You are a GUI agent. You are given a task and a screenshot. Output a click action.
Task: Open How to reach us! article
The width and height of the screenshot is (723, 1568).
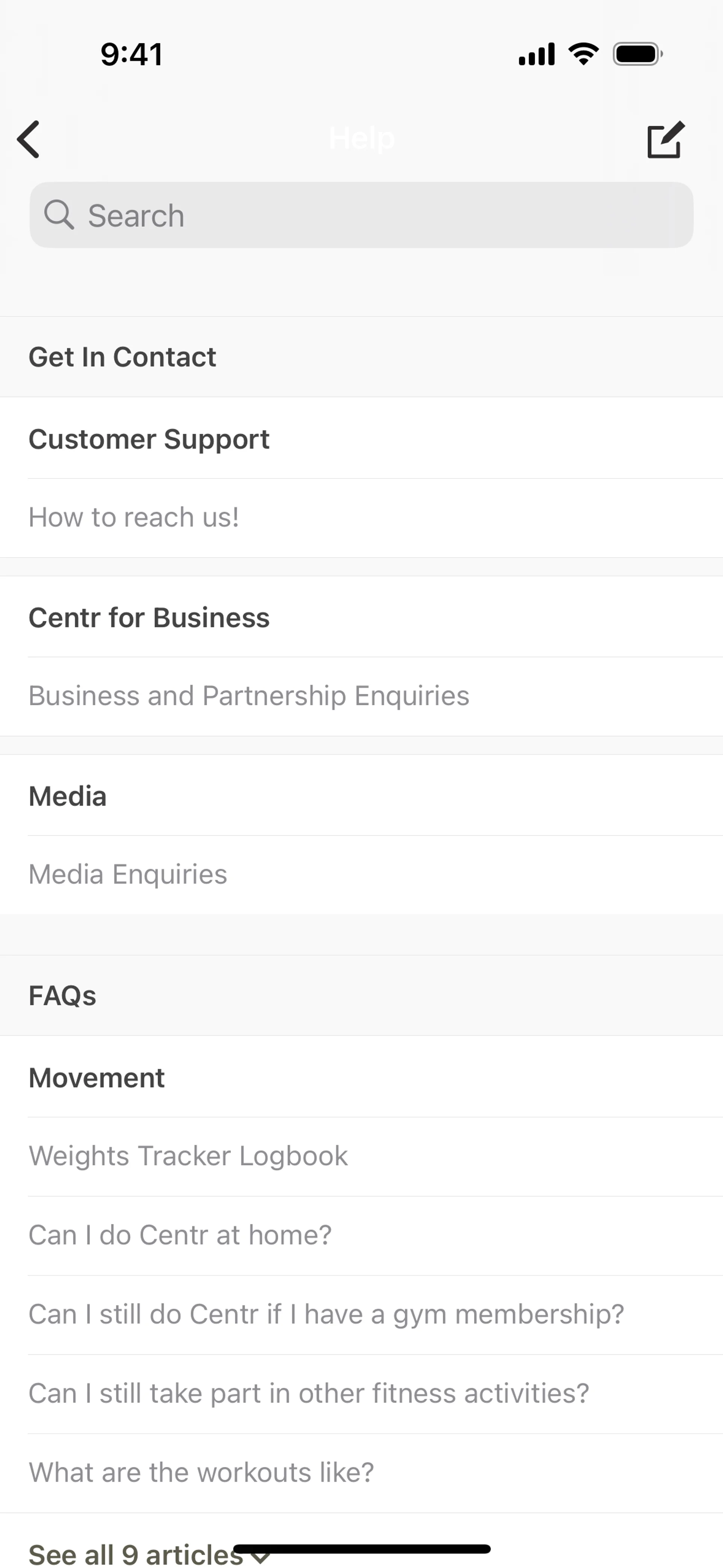click(x=134, y=517)
